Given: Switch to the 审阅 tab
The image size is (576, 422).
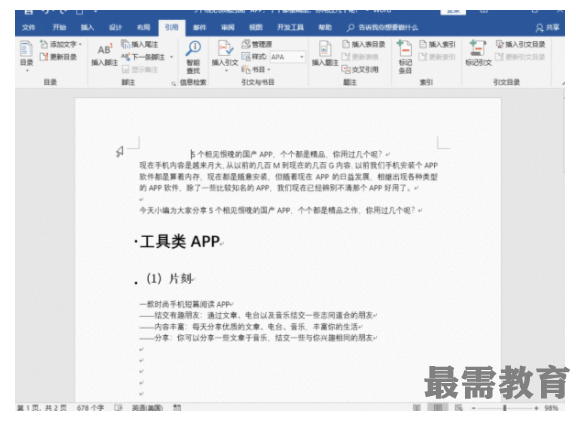Looking at the screenshot, I should pyautogui.click(x=228, y=28).
